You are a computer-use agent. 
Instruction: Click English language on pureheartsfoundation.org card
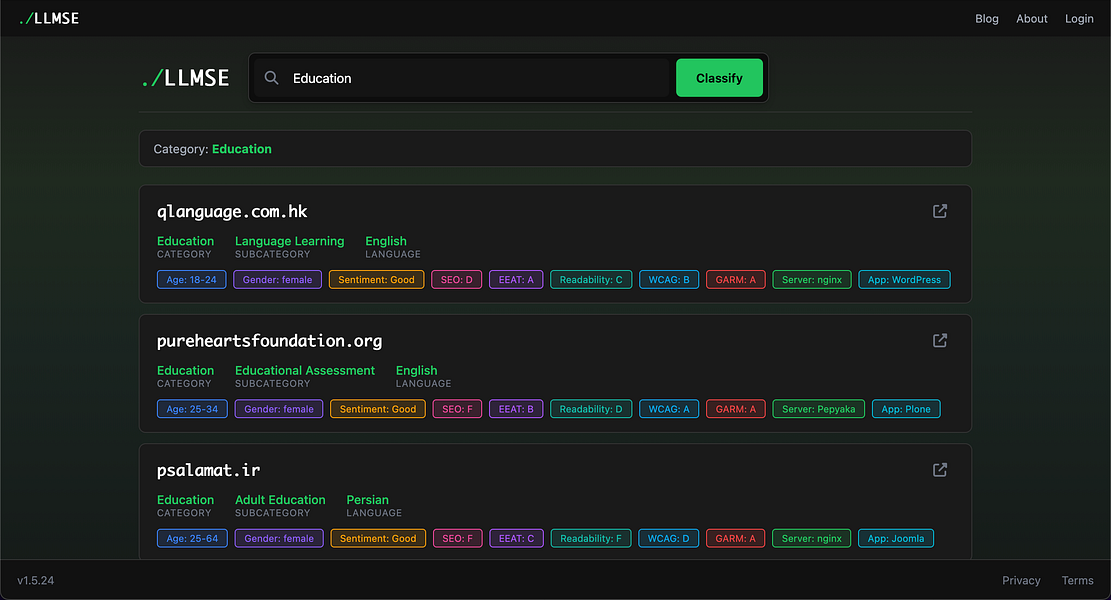(416, 370)
